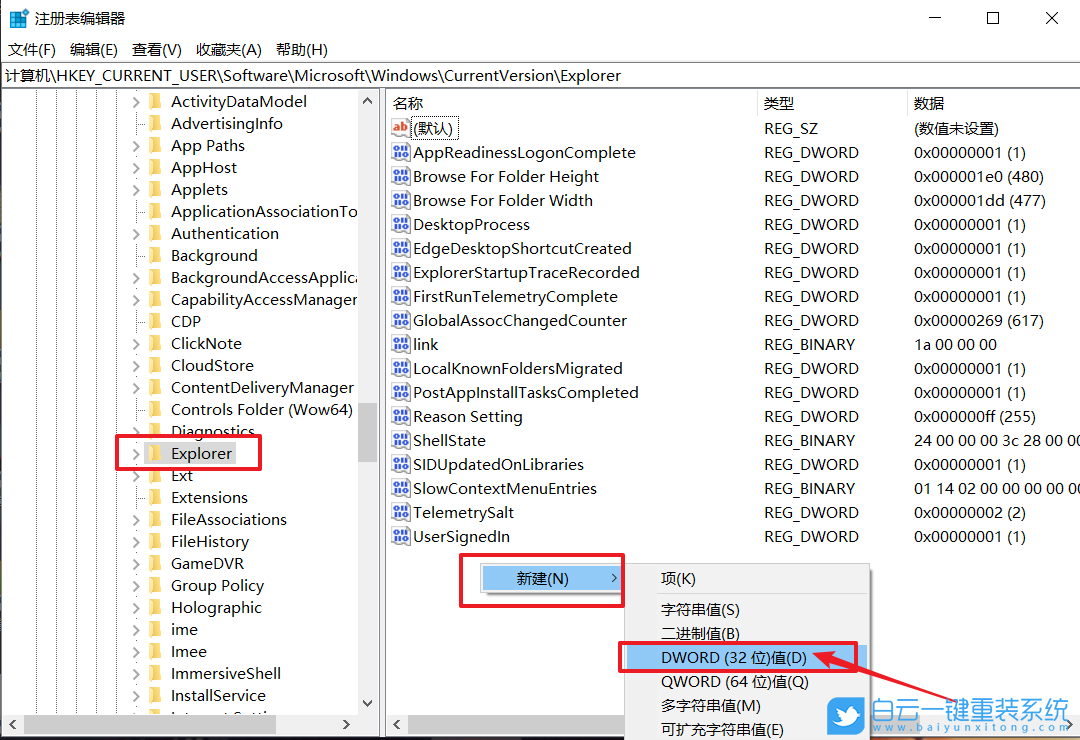Viewport: 1080px width, 740px height.
Task: Click the 新建(N) context menu entry
Action: point(542,579)
